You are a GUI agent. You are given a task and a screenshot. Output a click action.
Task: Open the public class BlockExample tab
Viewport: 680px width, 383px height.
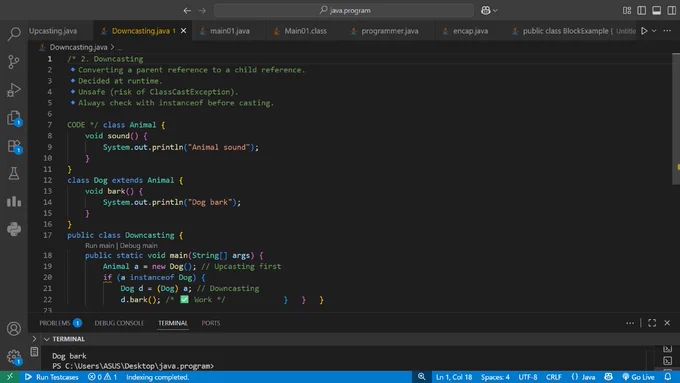pyautogui.click(x=572, y=31)
